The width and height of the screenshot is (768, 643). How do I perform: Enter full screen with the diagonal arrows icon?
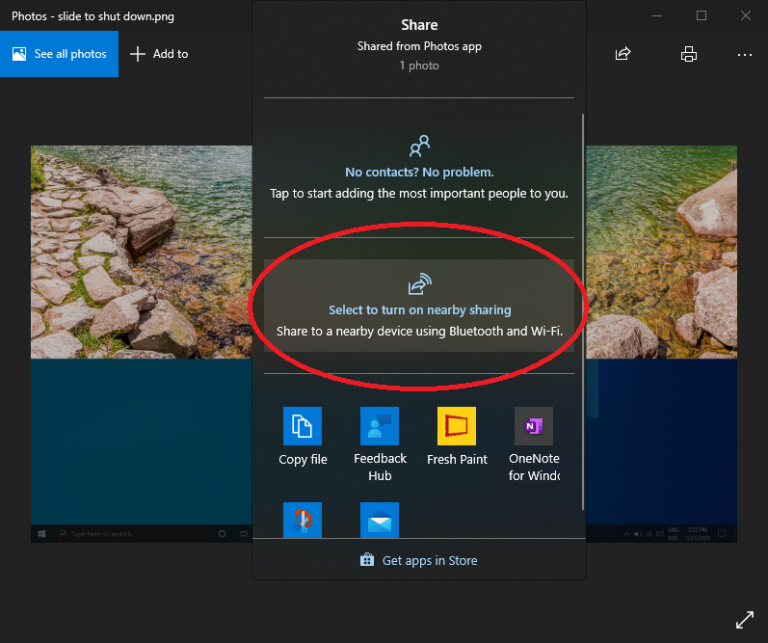click(x=745, y=620)
